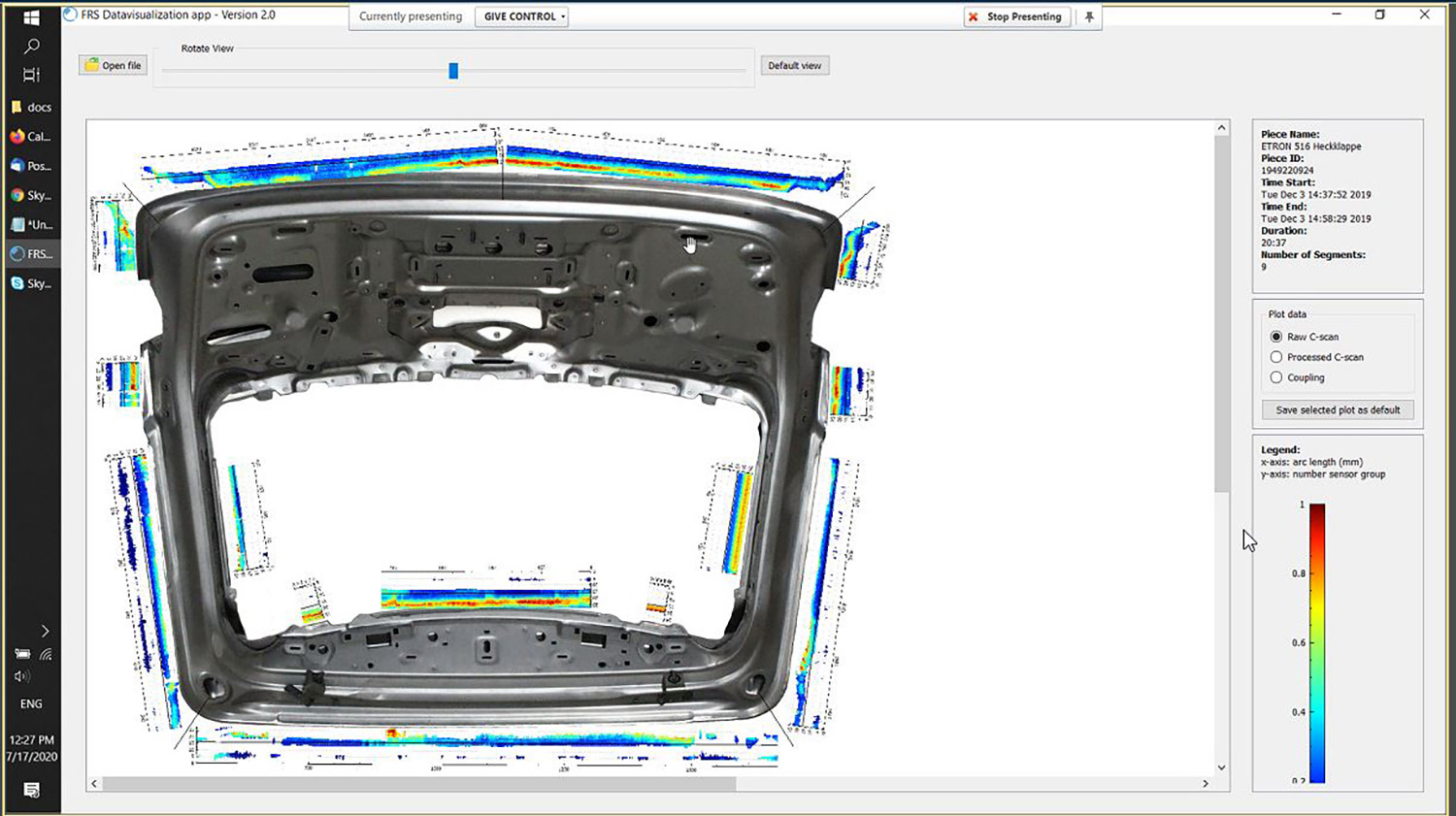Image resolution: width=1456 pixels, height=816 pixels.
Task: Open the clock showing 12:27 PM
Action: [31, 748]
